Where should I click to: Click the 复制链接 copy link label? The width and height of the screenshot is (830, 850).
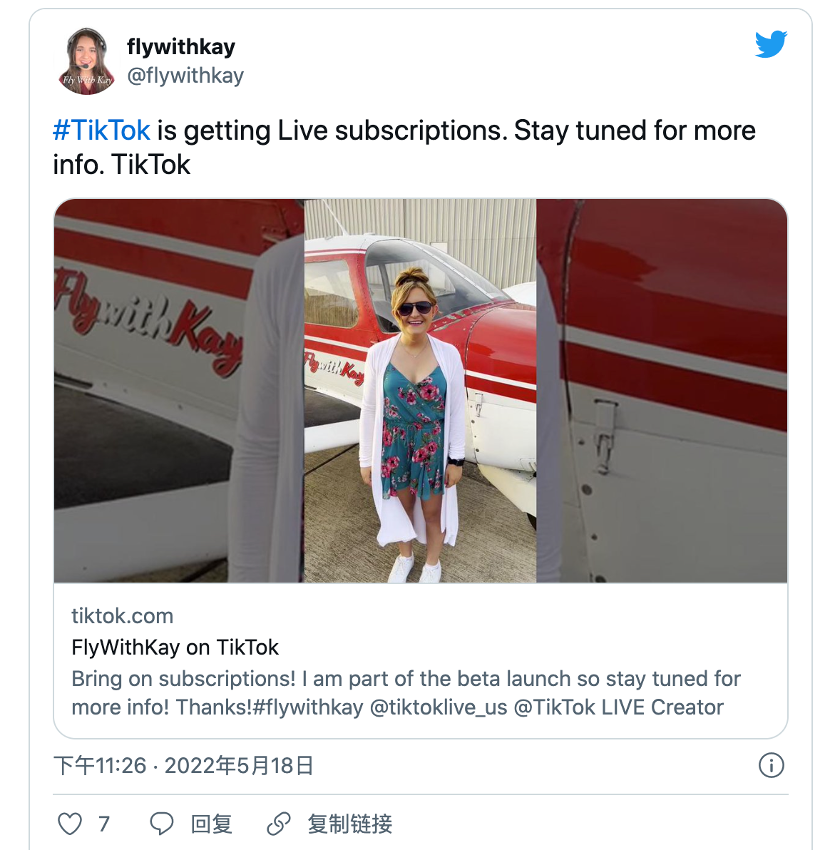coord(350,824)
